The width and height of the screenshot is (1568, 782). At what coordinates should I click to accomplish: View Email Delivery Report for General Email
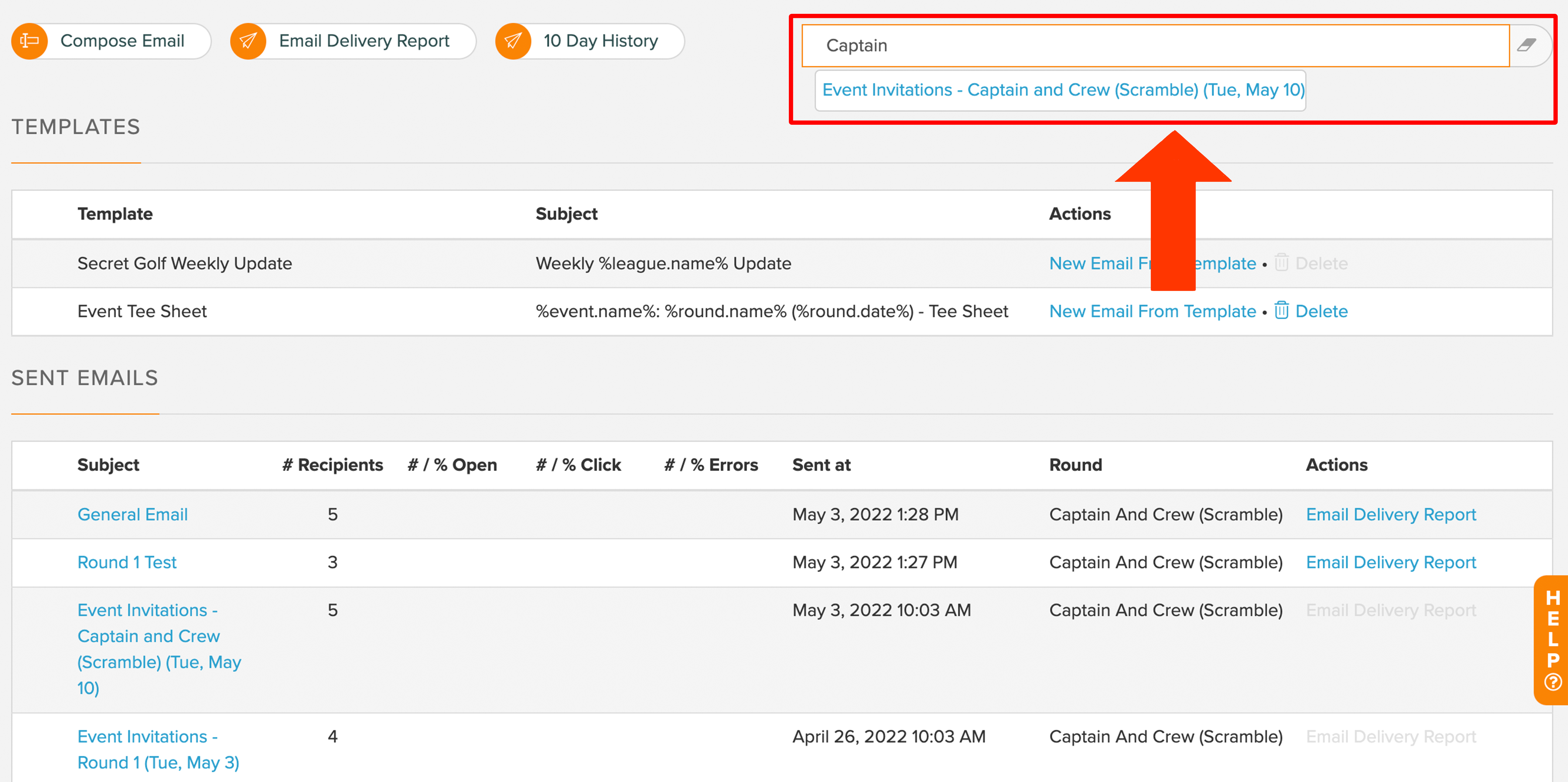pos(1391,515)
